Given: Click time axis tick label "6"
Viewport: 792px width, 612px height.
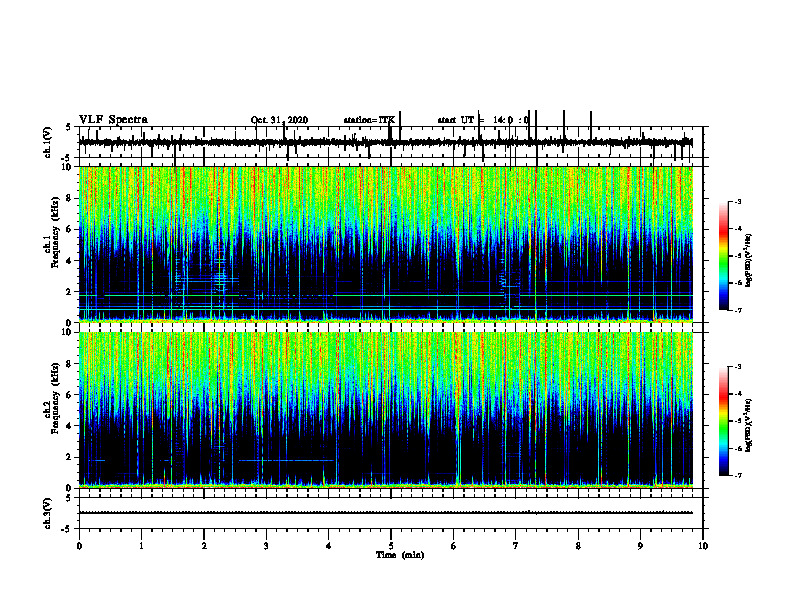Looking at the screenshot, I should (453, 546).
